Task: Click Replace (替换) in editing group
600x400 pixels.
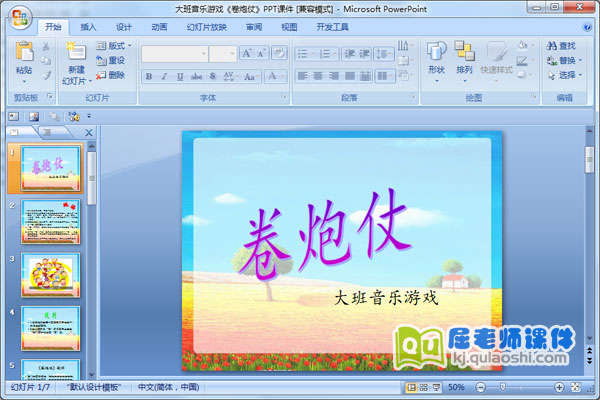Action: point(564,60)
